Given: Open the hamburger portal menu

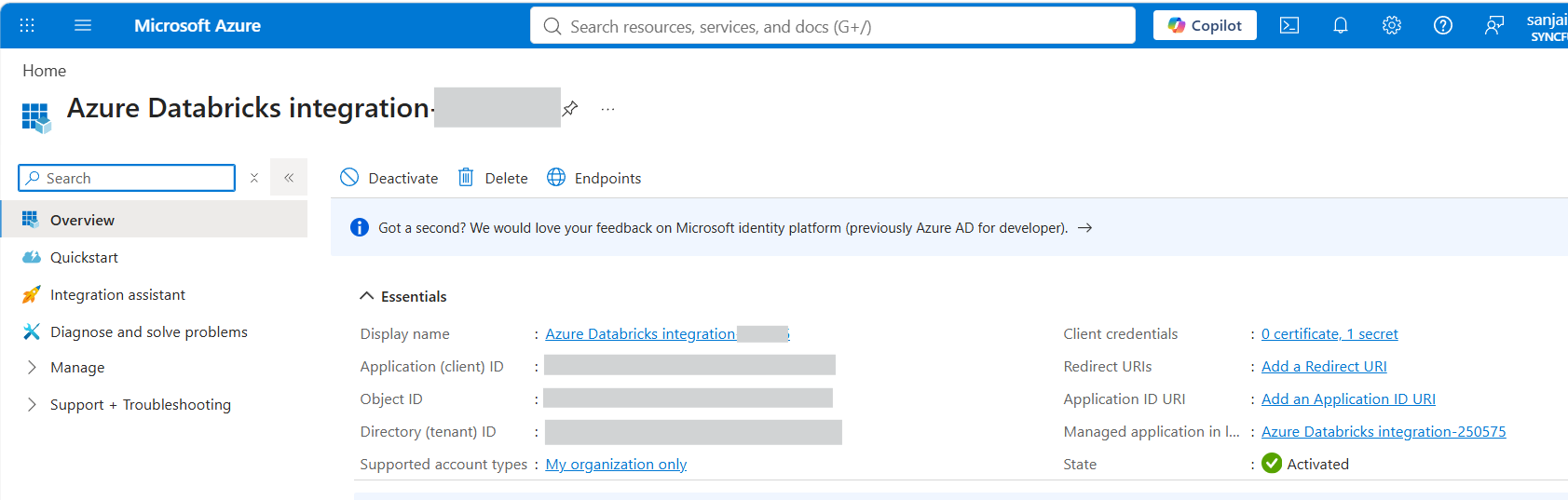Looking at the screenshot, I should click(83, 26).
